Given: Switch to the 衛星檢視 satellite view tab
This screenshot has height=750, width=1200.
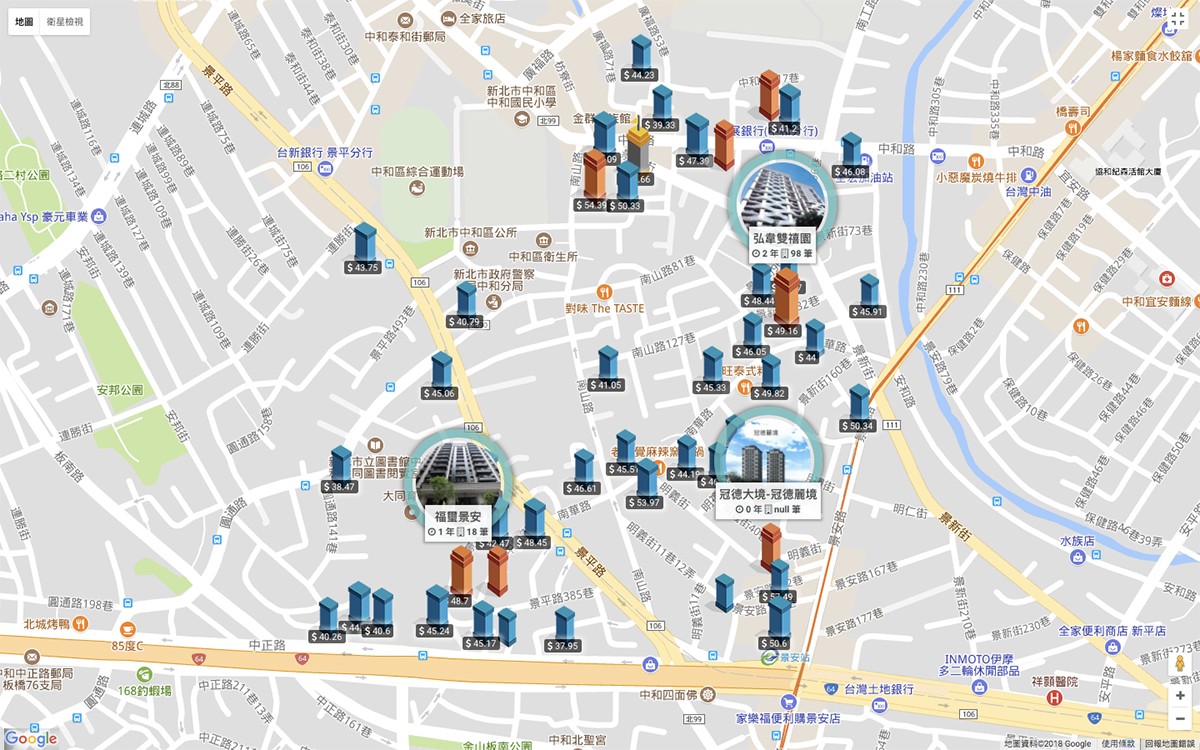Looking at the screenshot, I should click(65, 21).
